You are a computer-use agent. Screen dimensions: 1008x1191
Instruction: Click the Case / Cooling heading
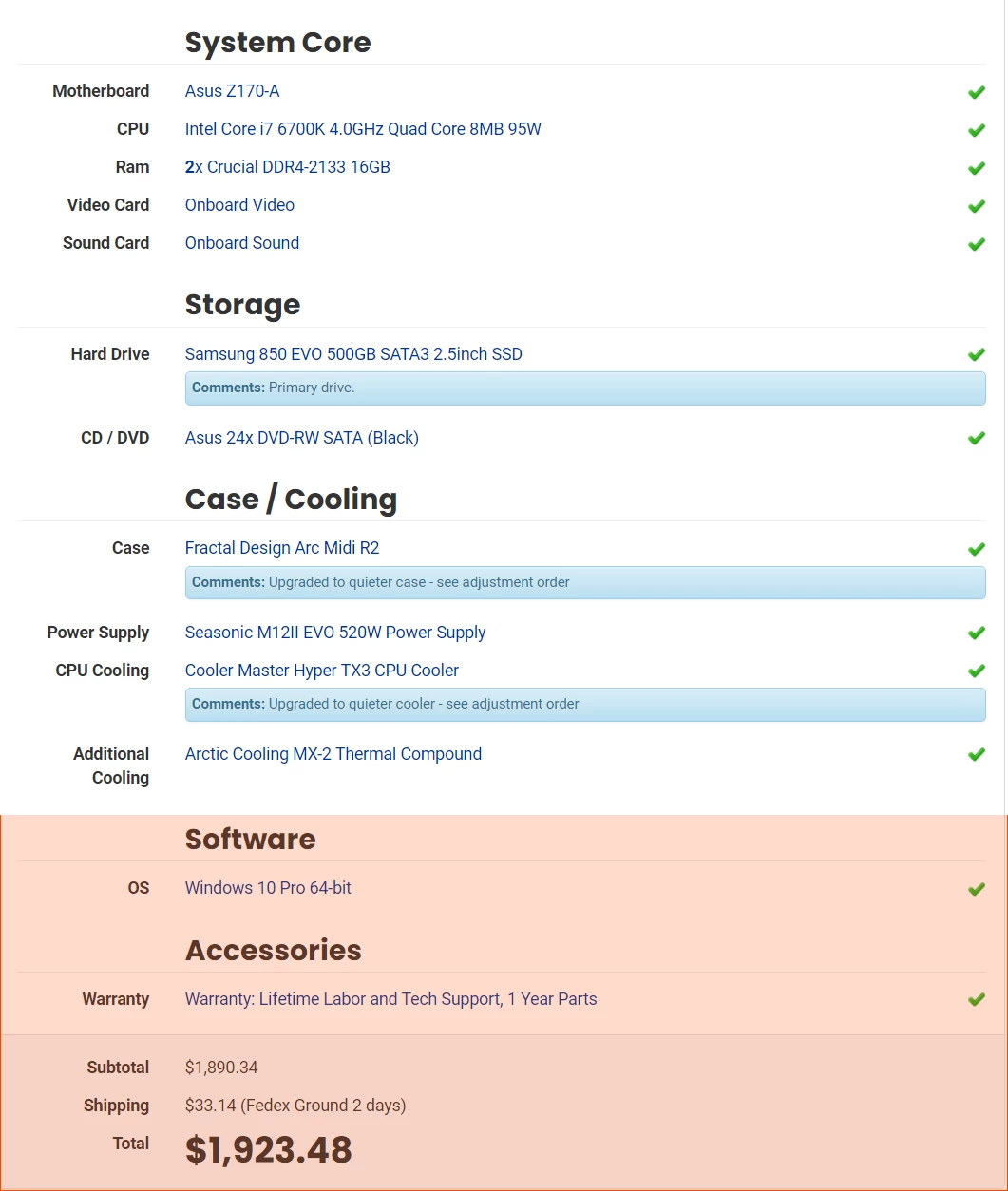point(291,500)
